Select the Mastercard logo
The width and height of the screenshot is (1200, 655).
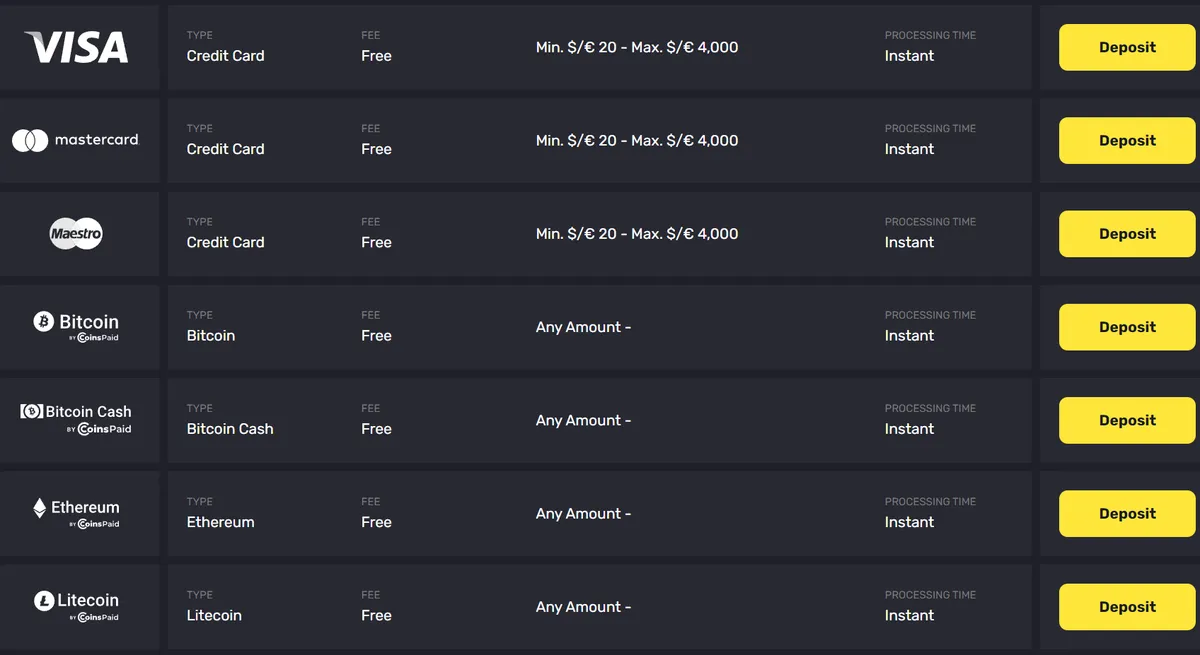(x=78, y=140)
